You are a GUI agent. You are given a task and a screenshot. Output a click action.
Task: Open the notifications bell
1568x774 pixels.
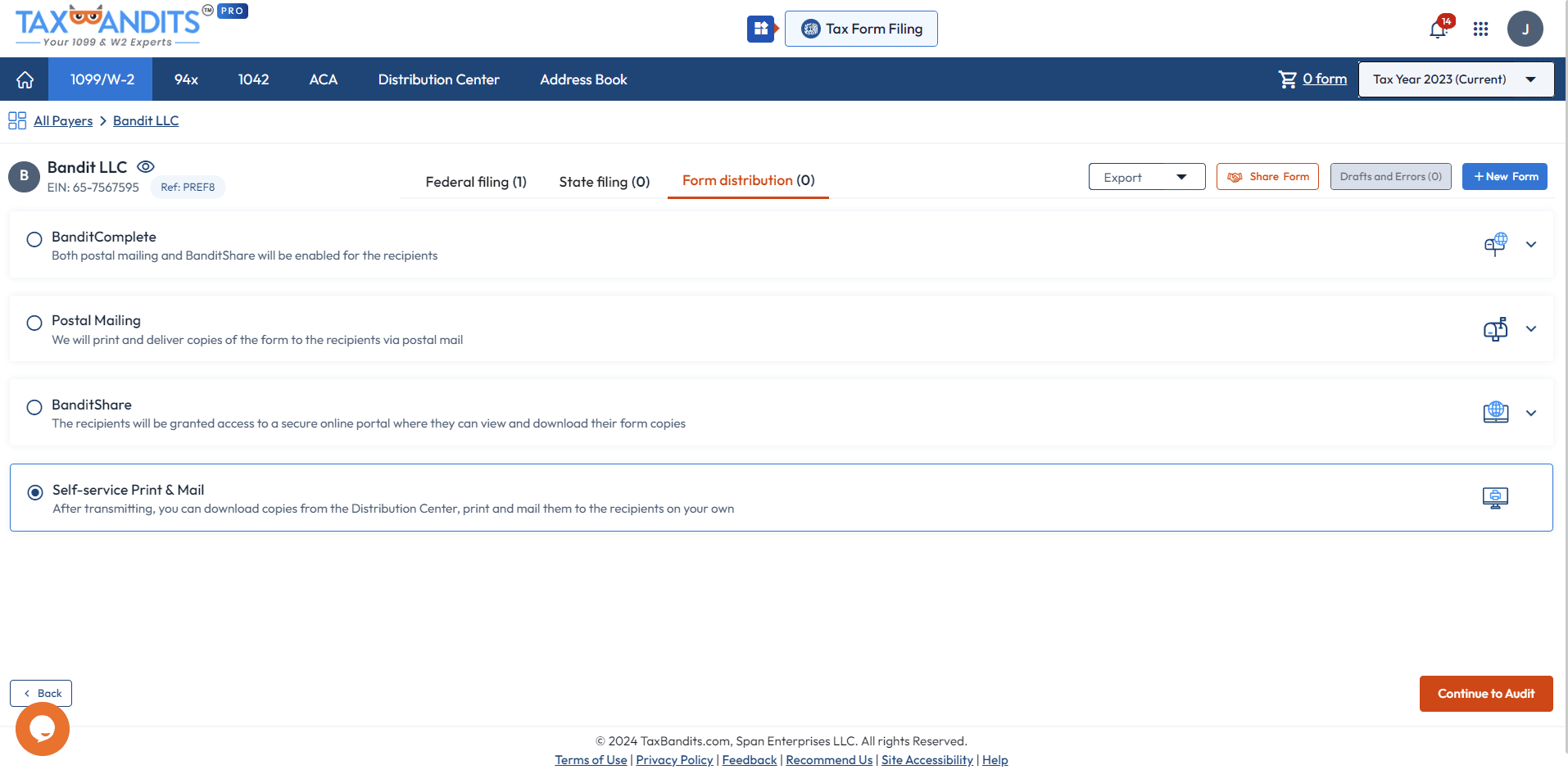(1439, 29)
